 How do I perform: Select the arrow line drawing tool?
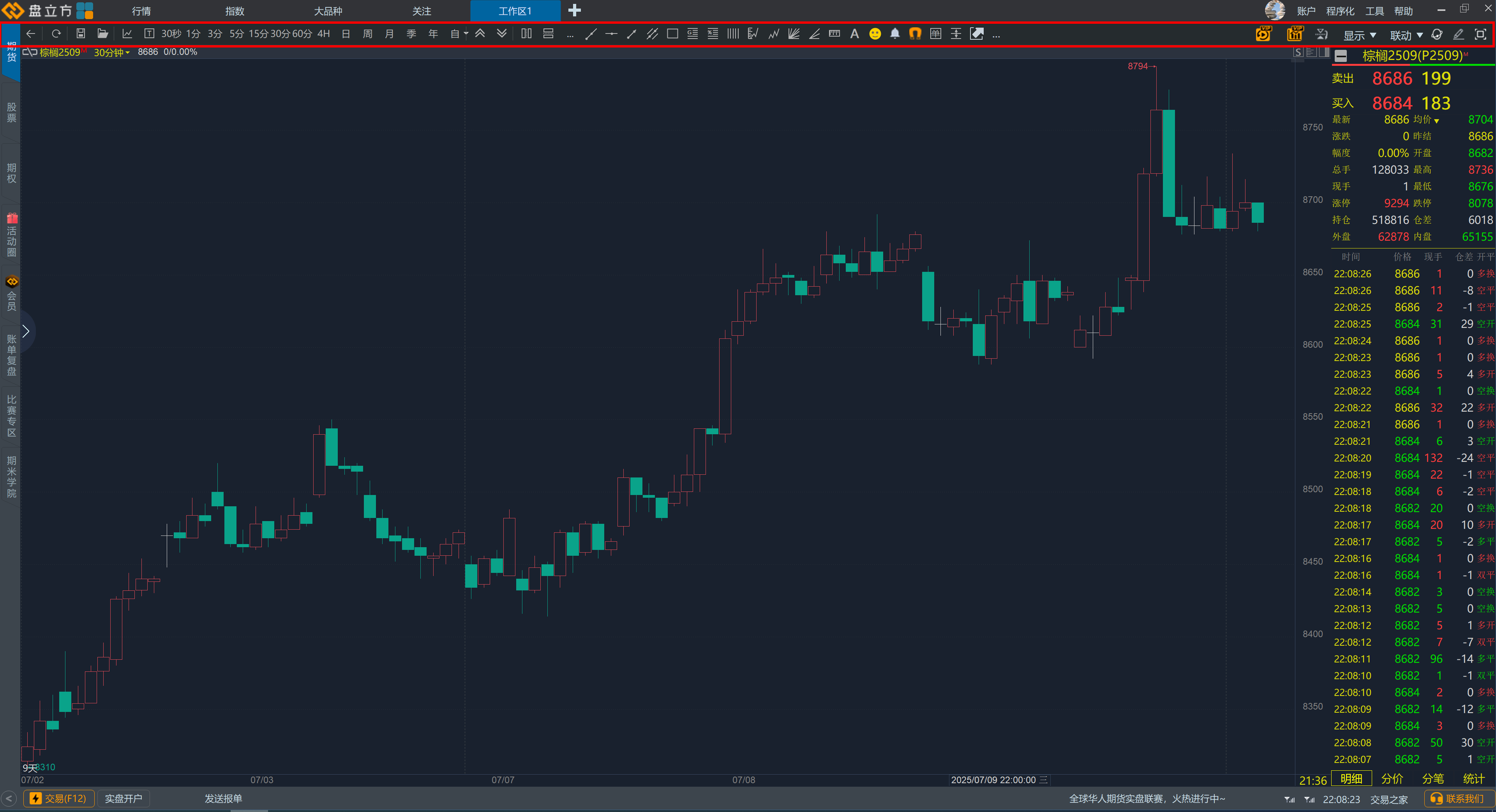[632, 34]
